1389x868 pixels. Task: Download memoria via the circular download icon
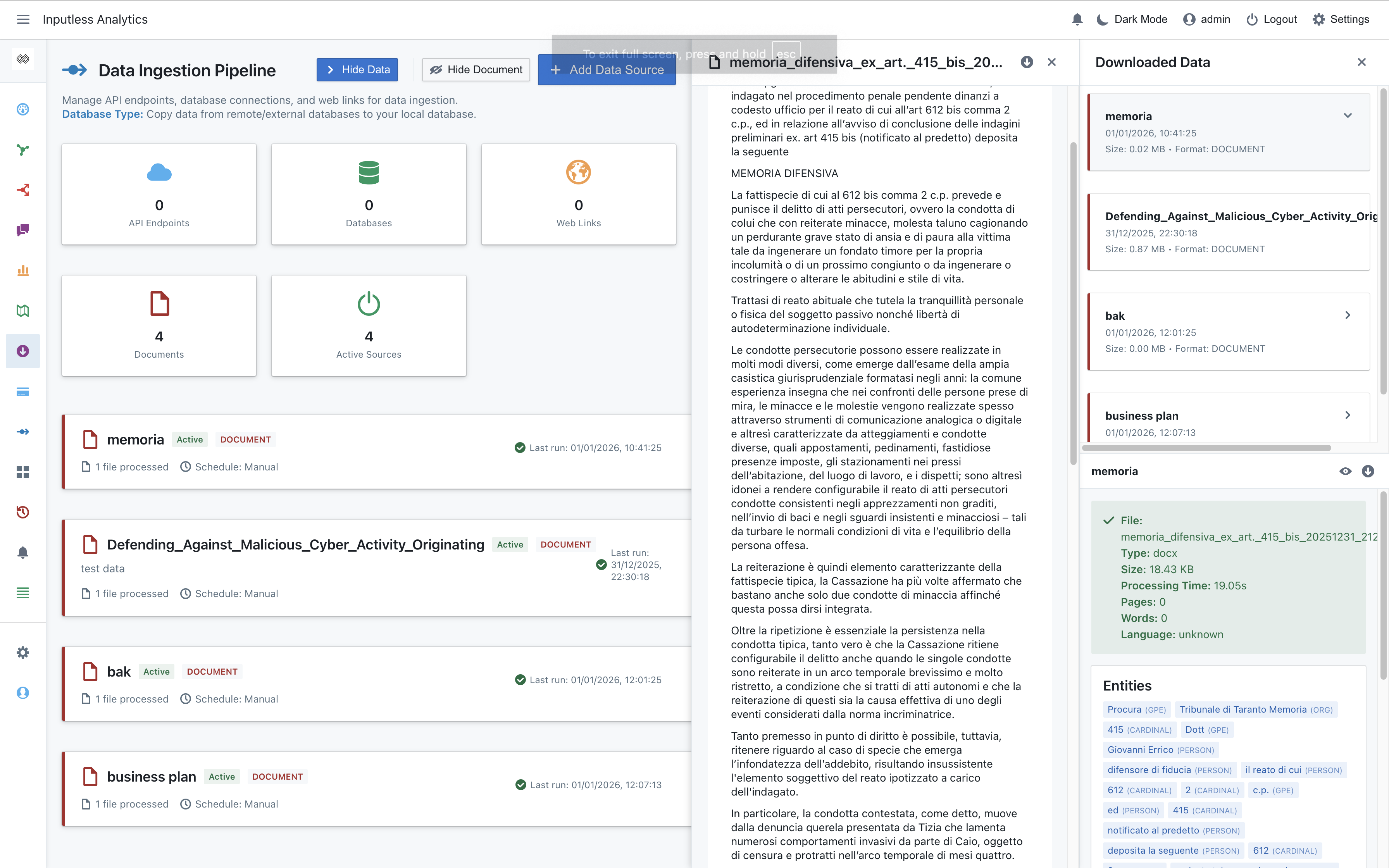pyautogui.click(x=1368, y=471)
